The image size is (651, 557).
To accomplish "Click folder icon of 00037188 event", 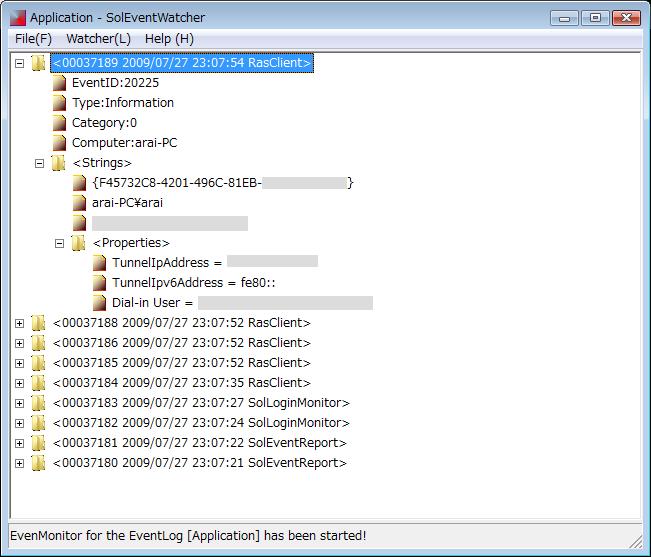I will (x=38, y=323).
